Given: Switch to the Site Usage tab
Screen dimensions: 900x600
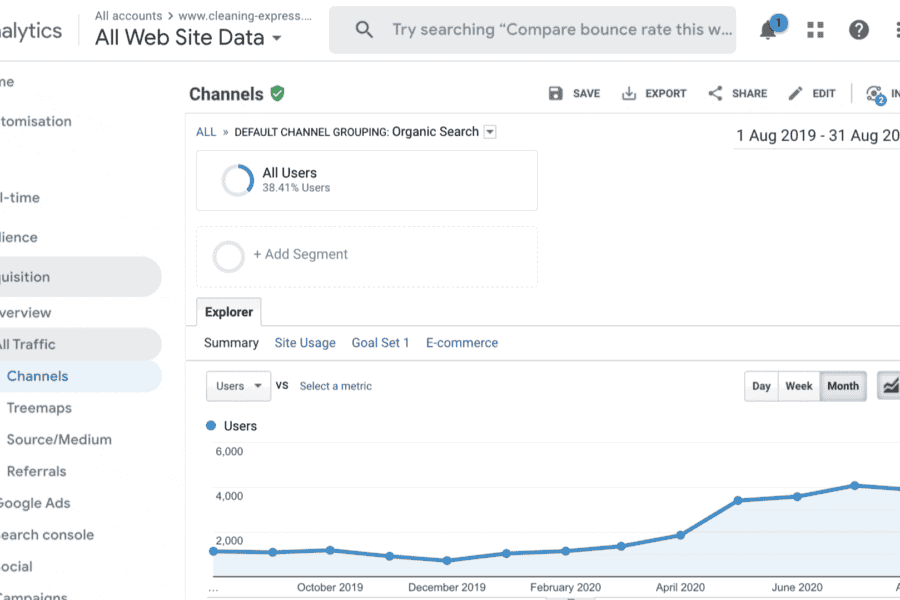Looking at the screenshot, I should [305, 343].
